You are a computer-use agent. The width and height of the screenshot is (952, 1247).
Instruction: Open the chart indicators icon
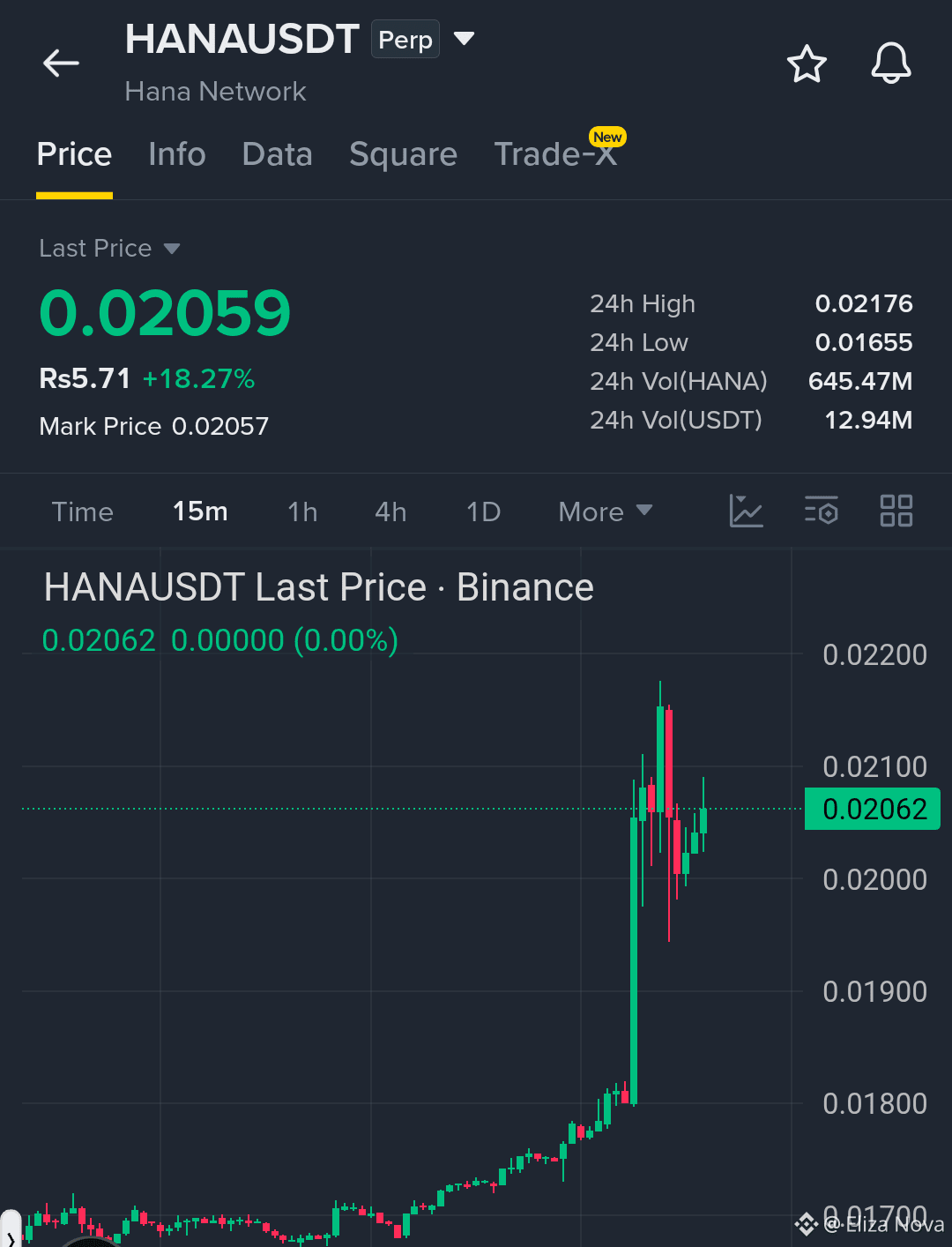click(746, 511)
